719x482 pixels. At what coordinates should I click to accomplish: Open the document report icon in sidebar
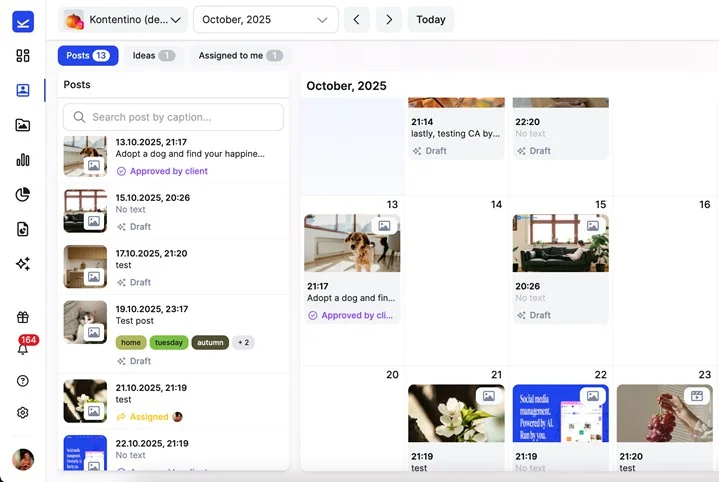(23, 229)
